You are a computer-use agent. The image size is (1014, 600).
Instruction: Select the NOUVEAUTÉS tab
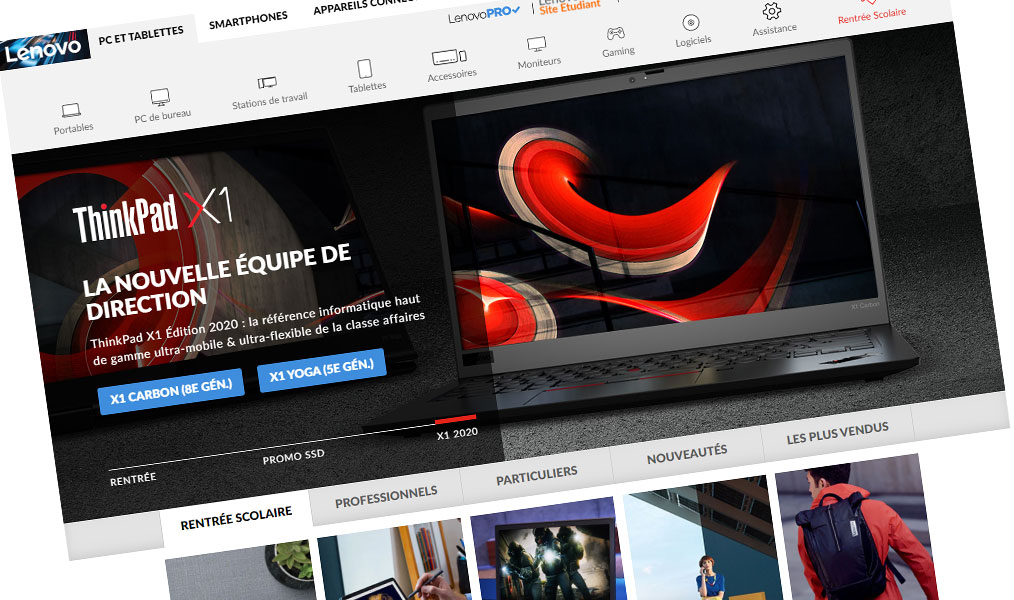tap(687, 454)
